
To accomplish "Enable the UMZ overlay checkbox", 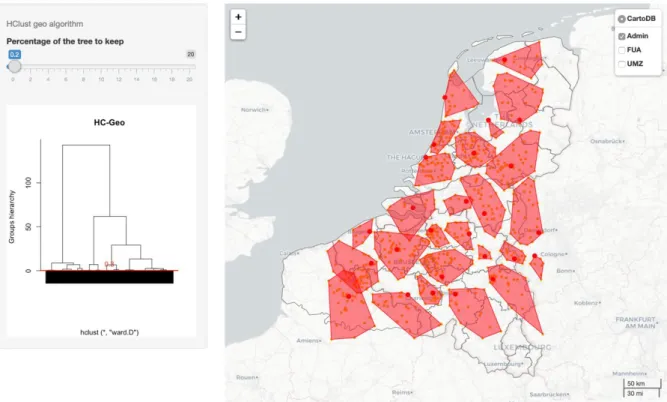I will click(x=621, y=64).
